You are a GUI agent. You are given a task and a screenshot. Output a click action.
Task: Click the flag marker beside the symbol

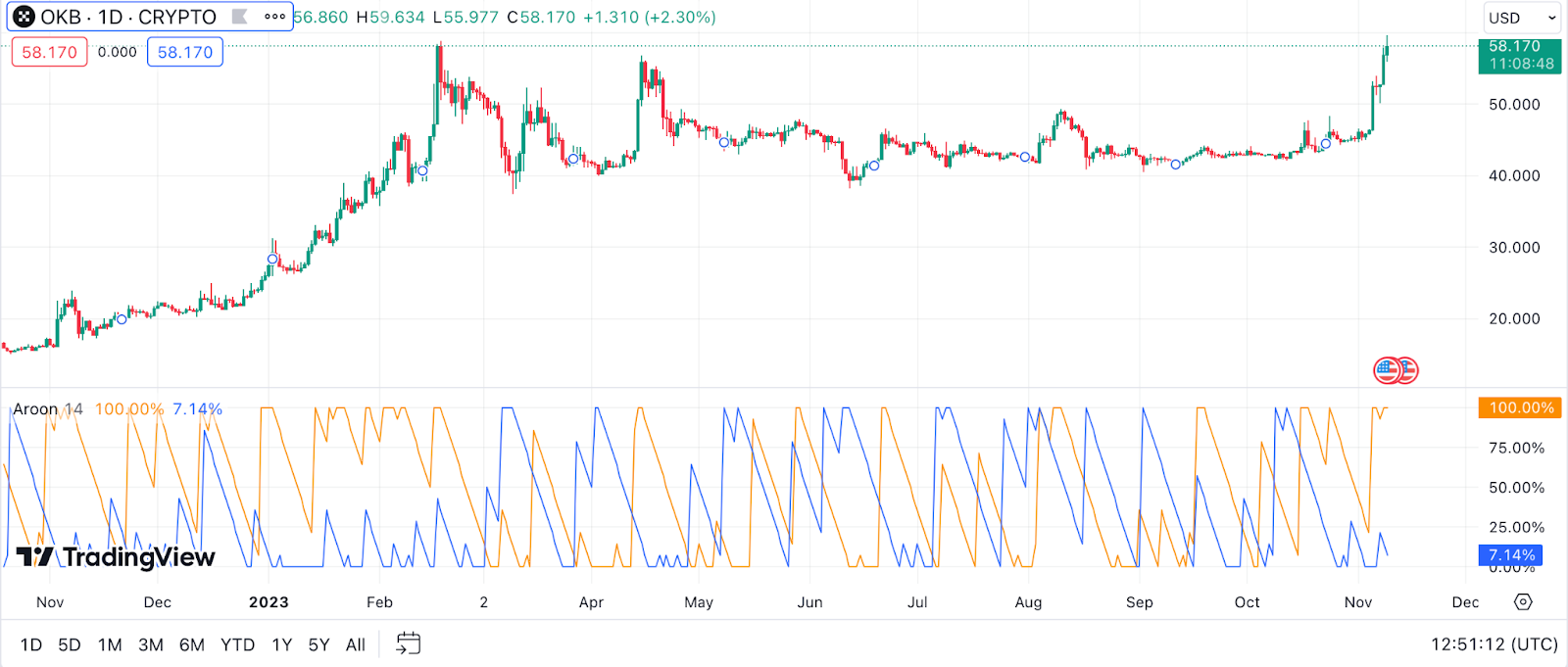[x=239, y=17]
